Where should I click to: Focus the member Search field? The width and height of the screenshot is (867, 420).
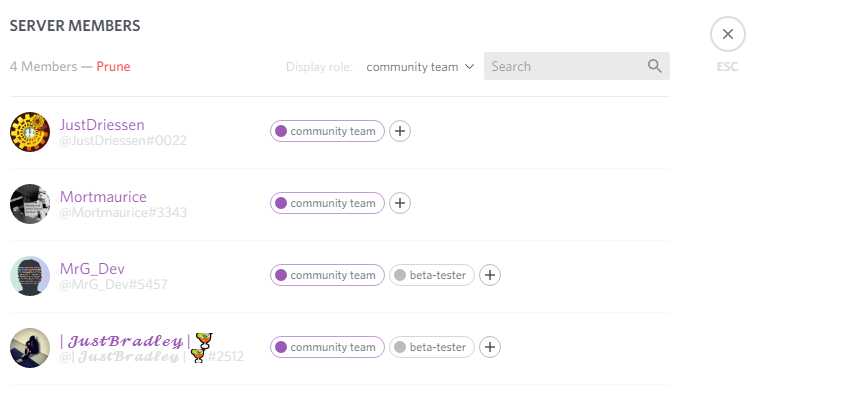click(x=565, y=67)
